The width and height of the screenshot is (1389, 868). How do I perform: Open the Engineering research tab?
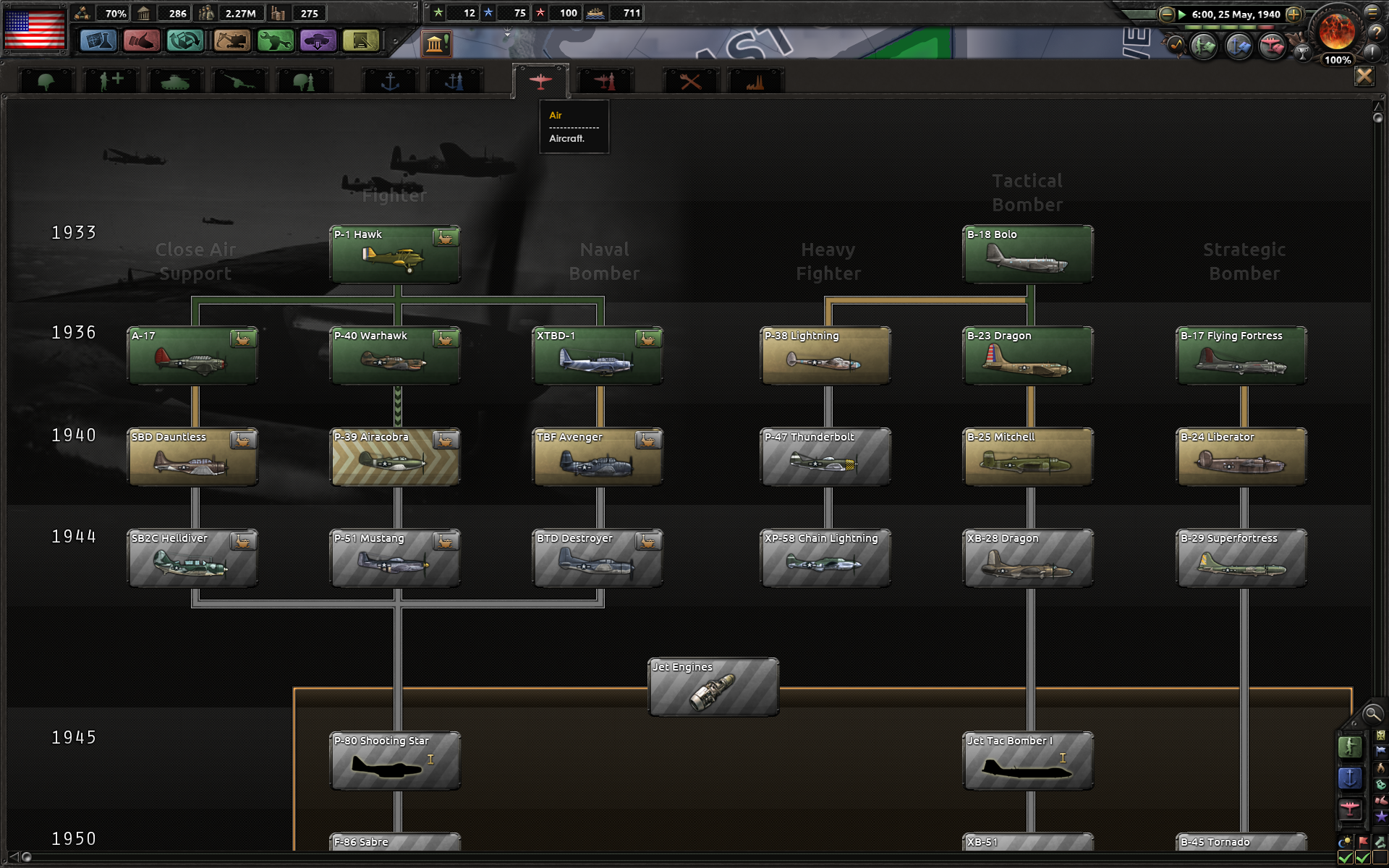[691, 80]
